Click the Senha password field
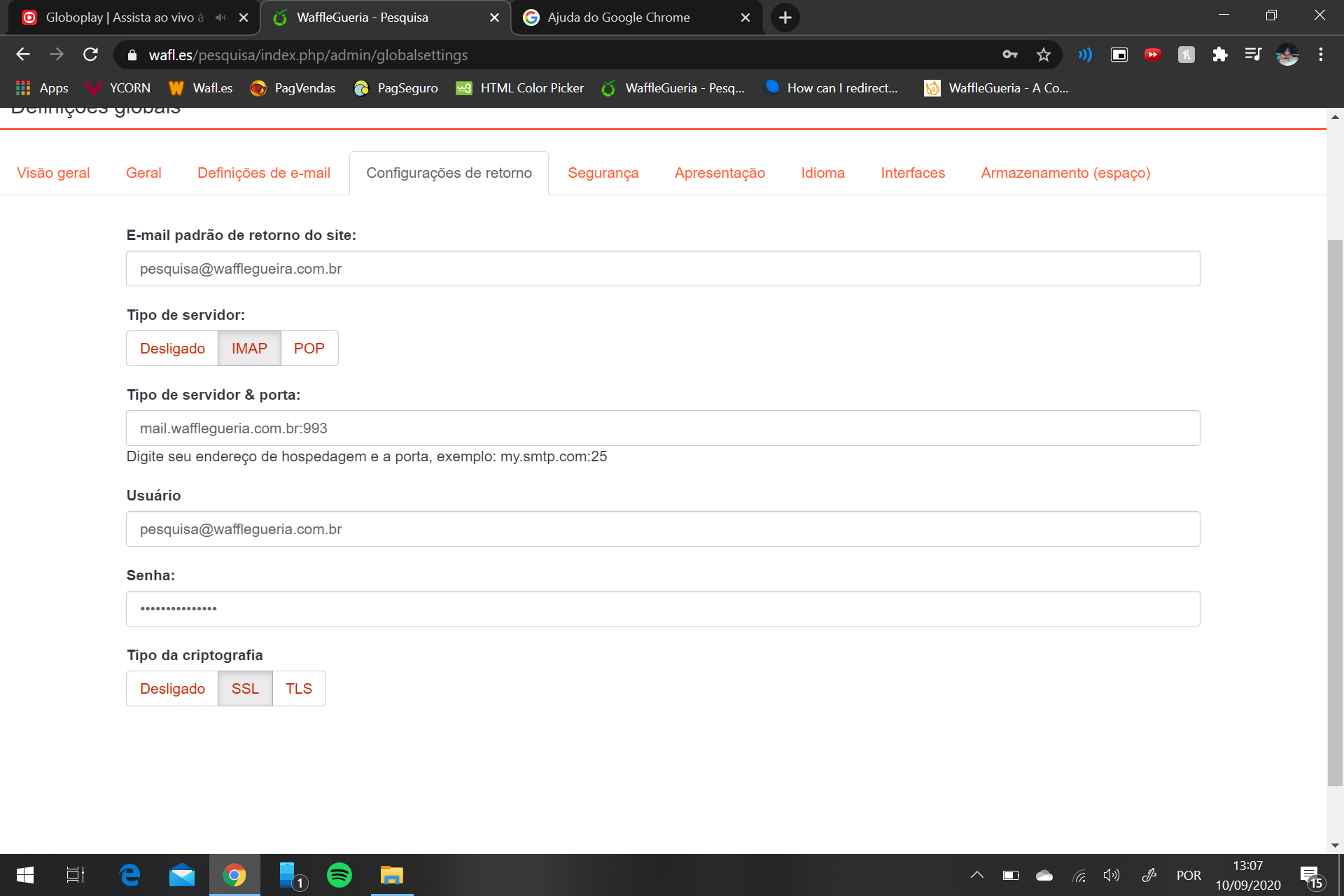This screenshot has height=896, width=1344. [662, 609]
